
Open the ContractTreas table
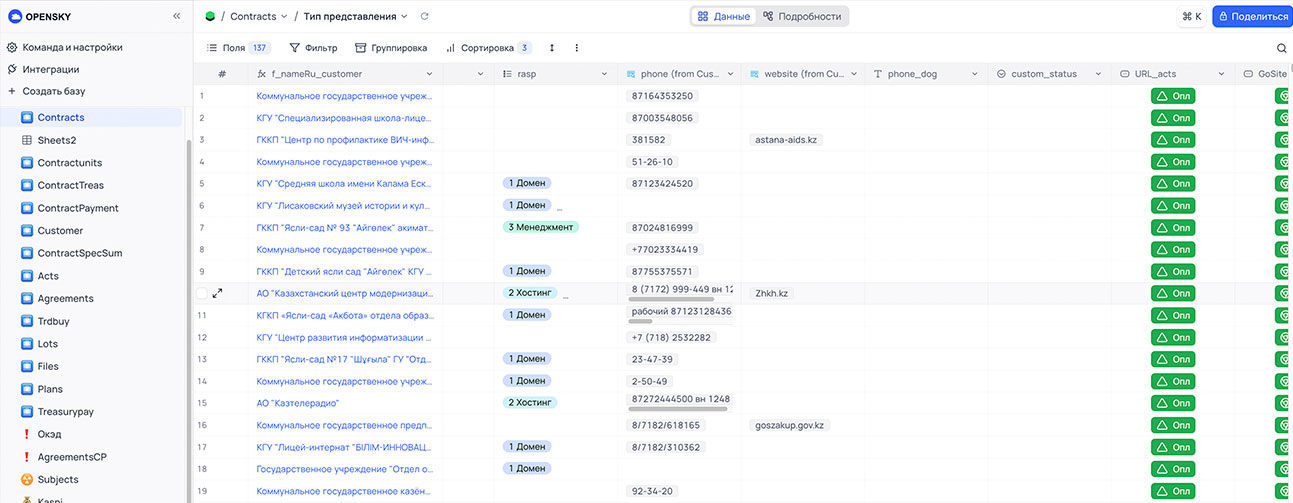tap(70, 185)
